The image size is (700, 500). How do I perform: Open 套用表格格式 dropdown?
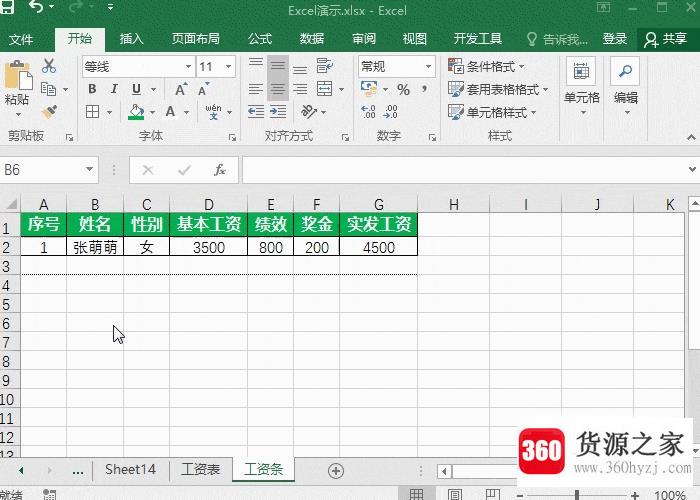[498, 89]
